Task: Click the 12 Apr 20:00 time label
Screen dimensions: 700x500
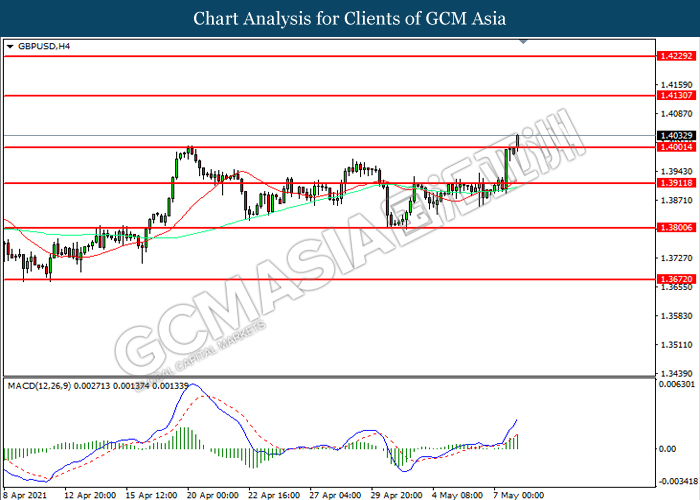Action: pos(90,495)
